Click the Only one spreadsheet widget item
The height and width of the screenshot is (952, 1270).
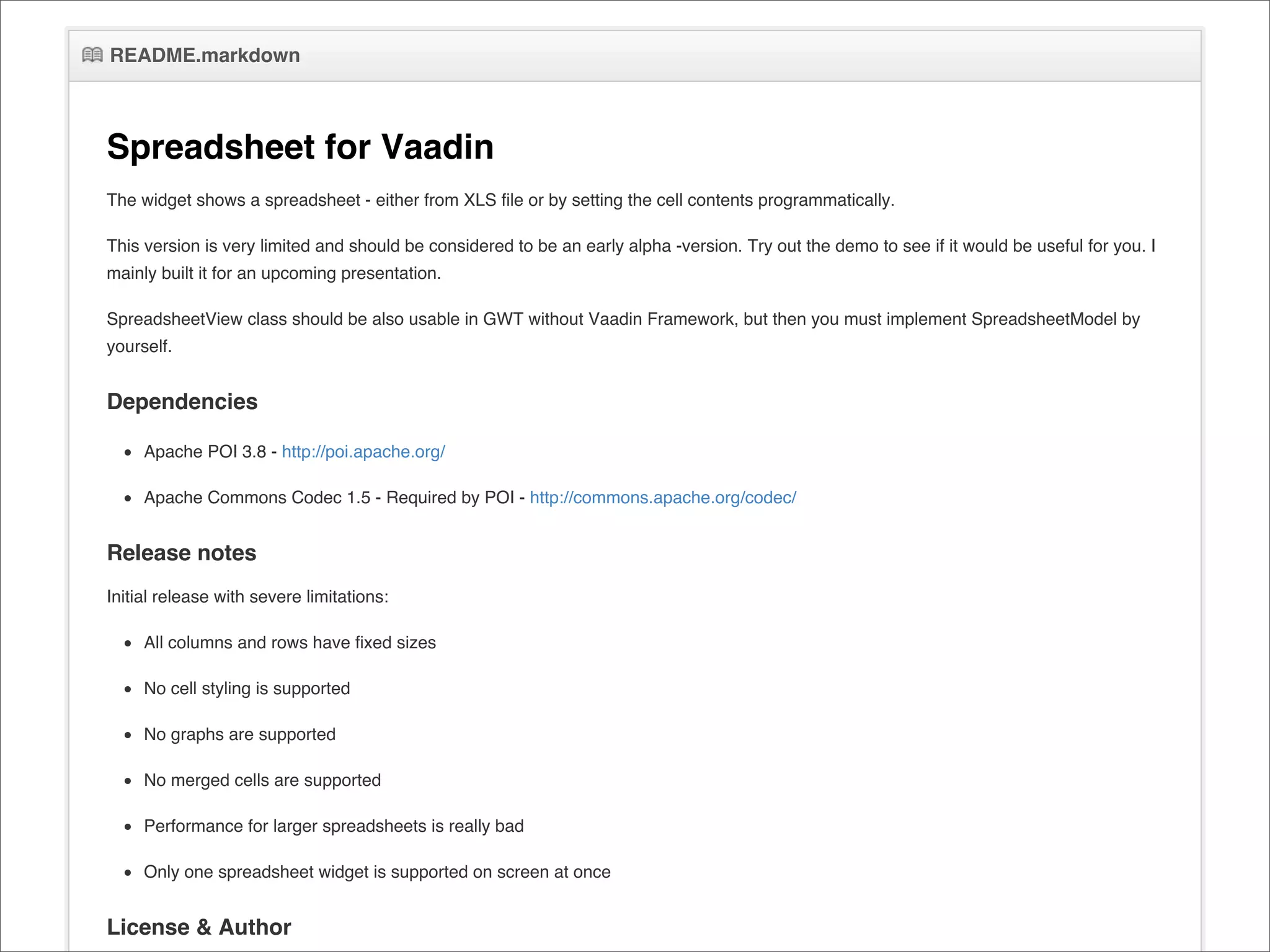pyautogui.click(x=377, y=872)
